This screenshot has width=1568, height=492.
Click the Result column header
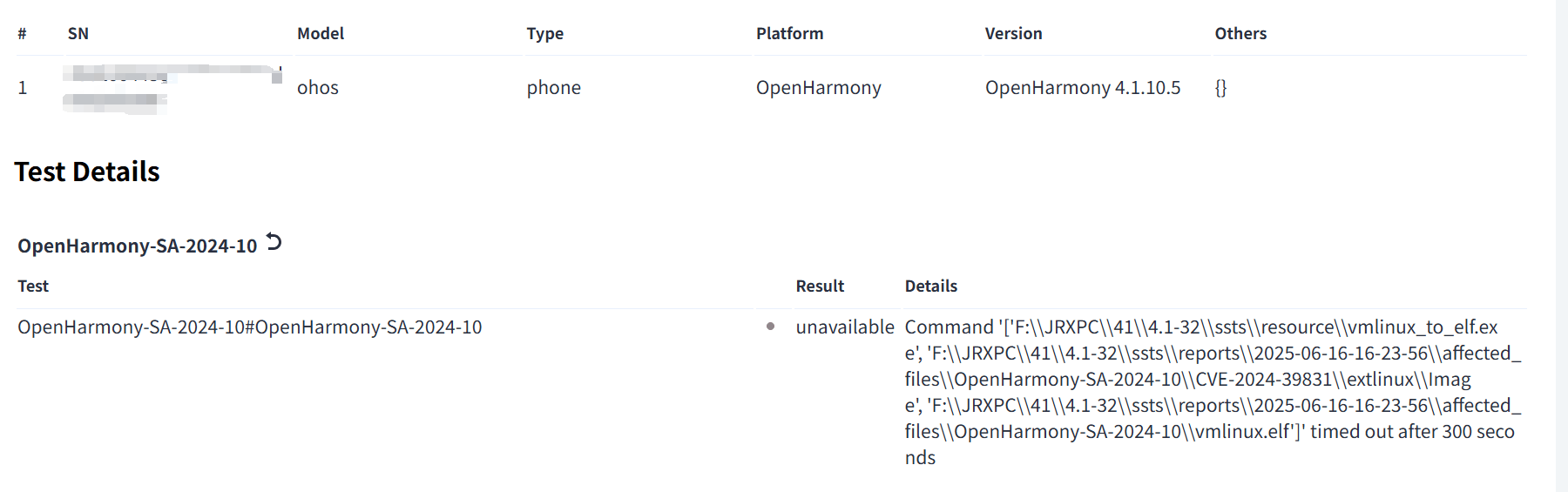point(820,286)
